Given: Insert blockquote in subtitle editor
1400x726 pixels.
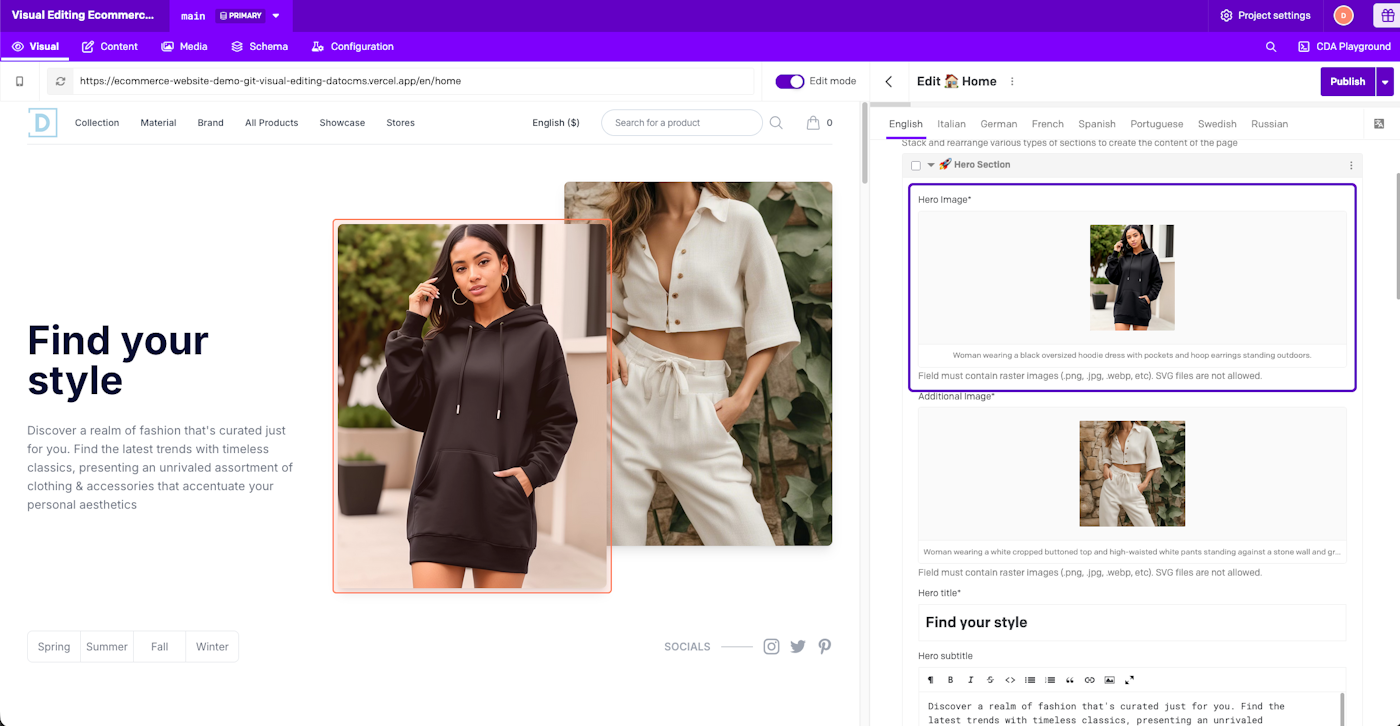Looking at the screenshot, I should point(1070,680).
